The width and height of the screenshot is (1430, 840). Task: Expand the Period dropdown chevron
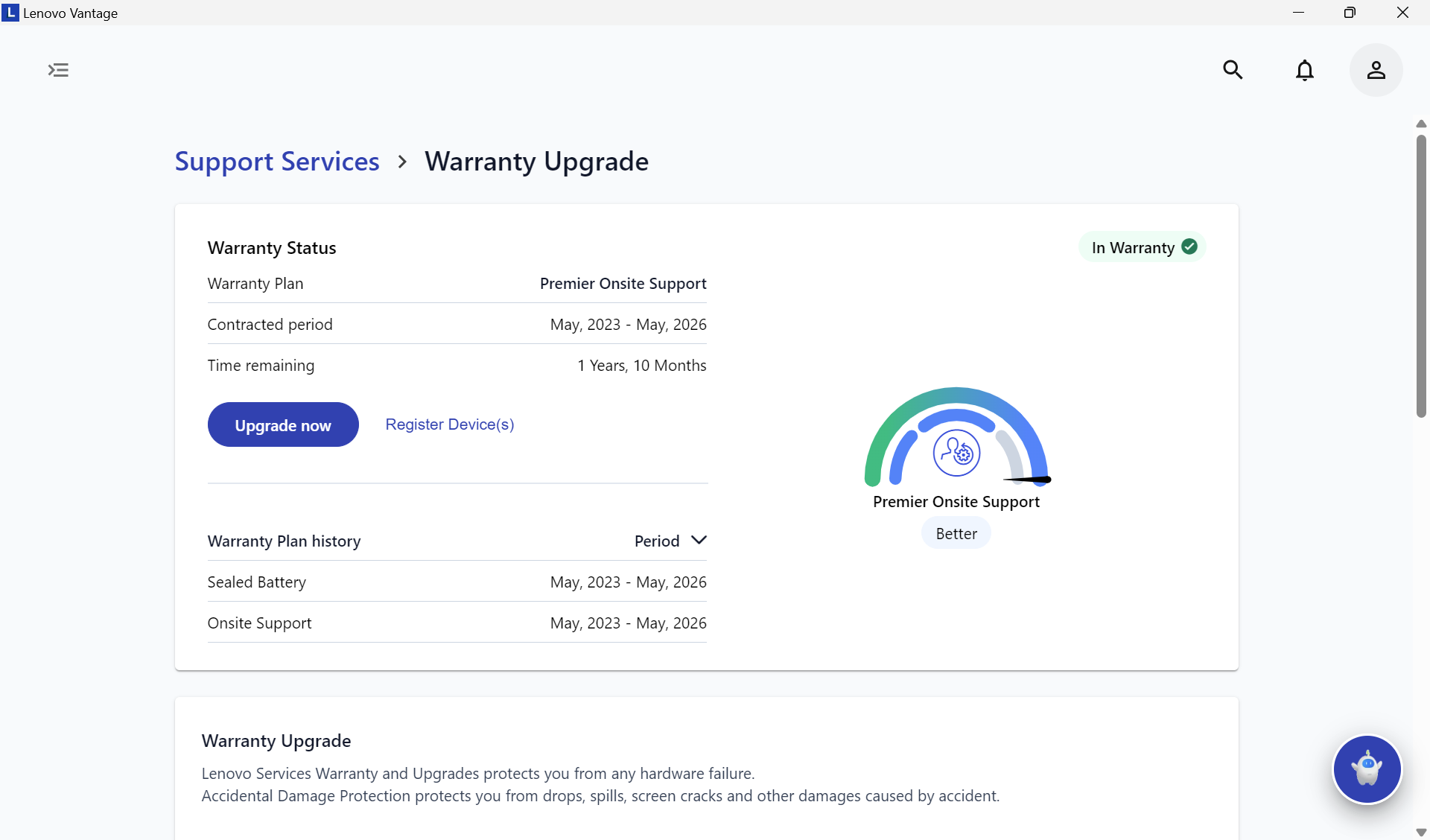point(698,540)
